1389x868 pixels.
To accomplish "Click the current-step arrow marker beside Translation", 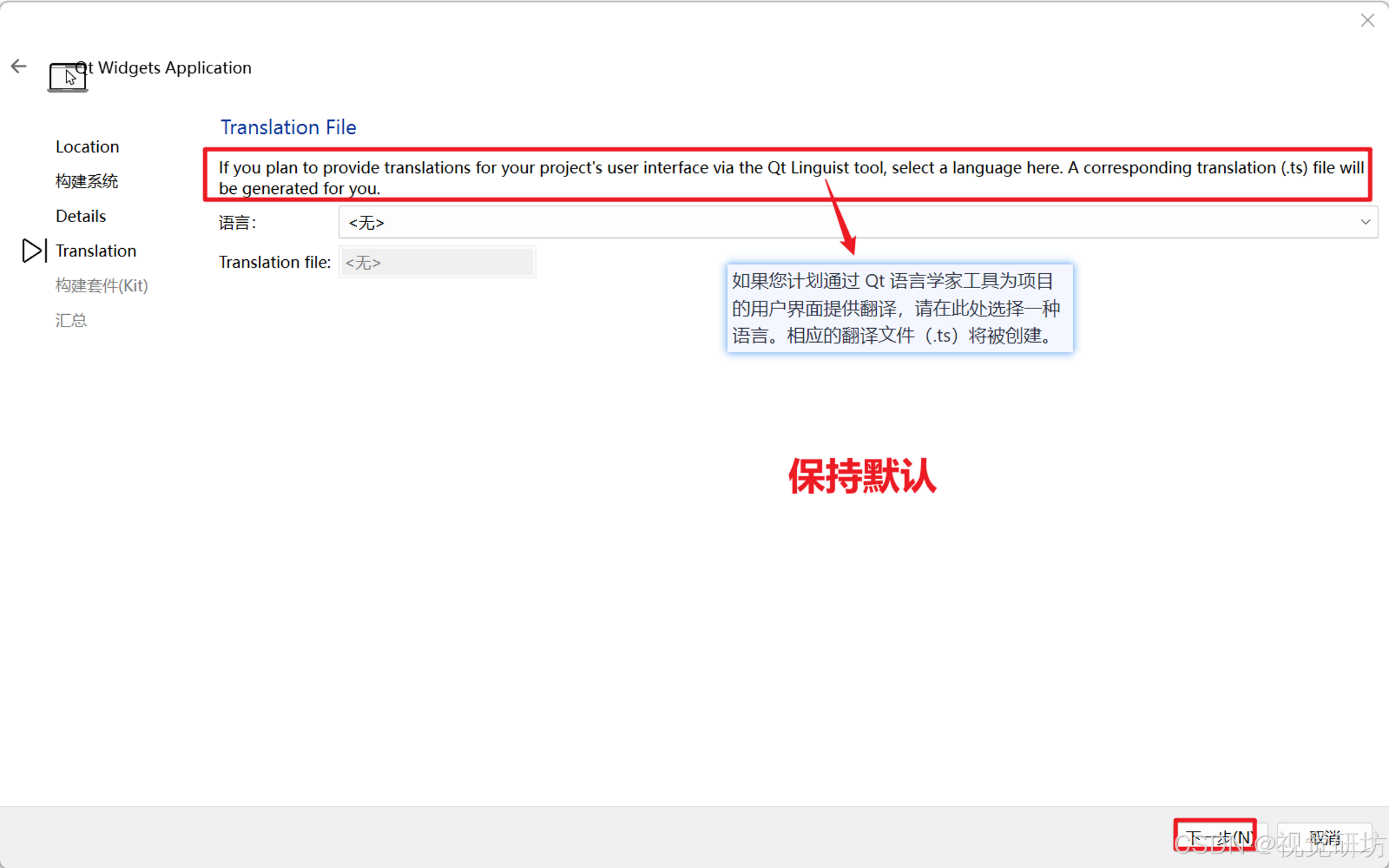I will click(33, 251).
